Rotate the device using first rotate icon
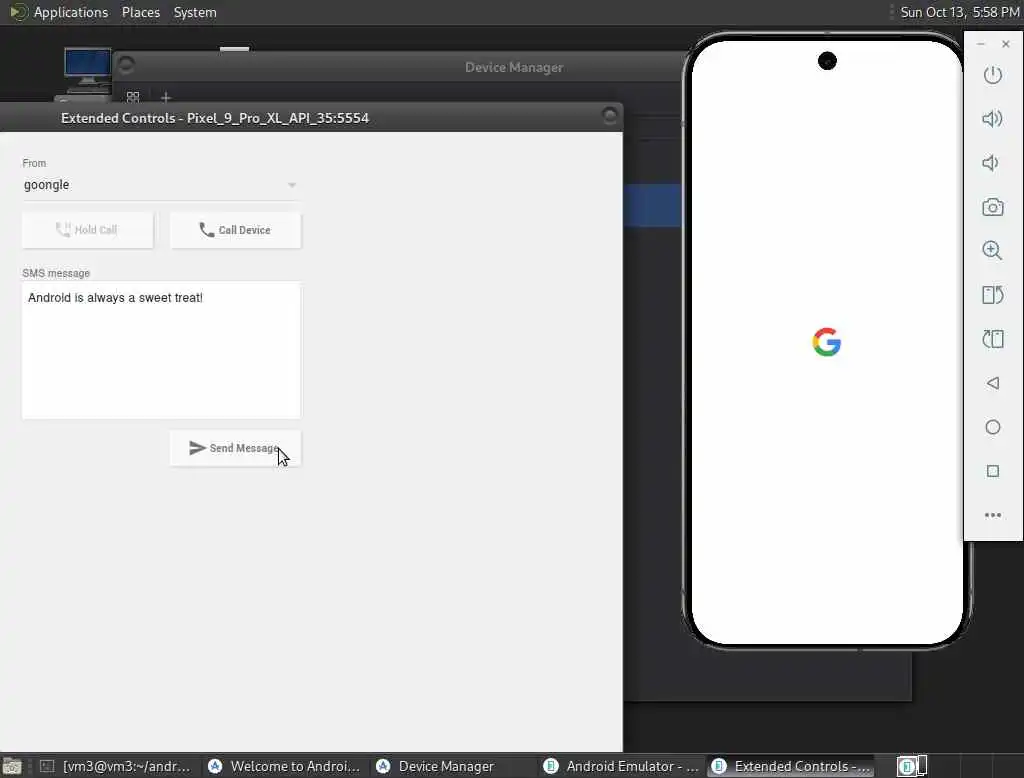 coord(993,295)
